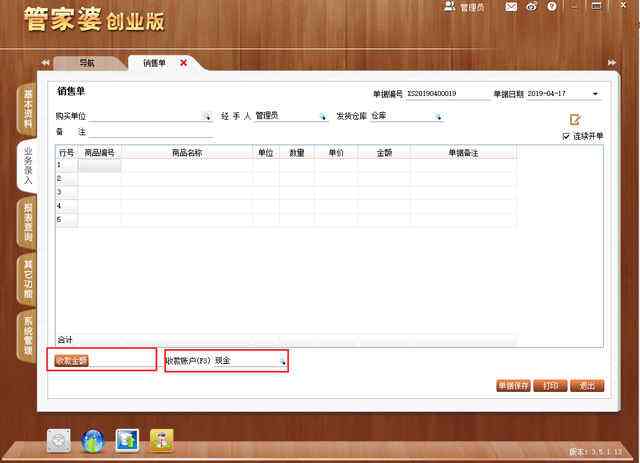Screen dimensions: 640x463
Task: Open the help question mark icon
Action: click(x=552, y=7)
